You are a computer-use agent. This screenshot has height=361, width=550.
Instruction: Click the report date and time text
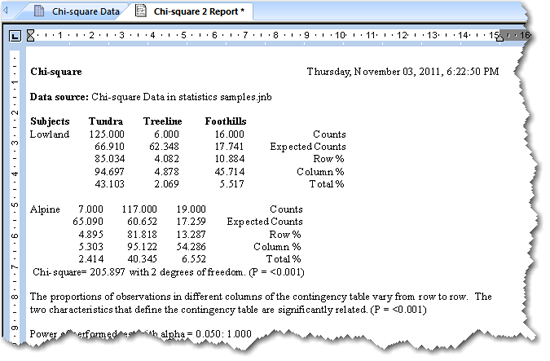coord(403,72)
